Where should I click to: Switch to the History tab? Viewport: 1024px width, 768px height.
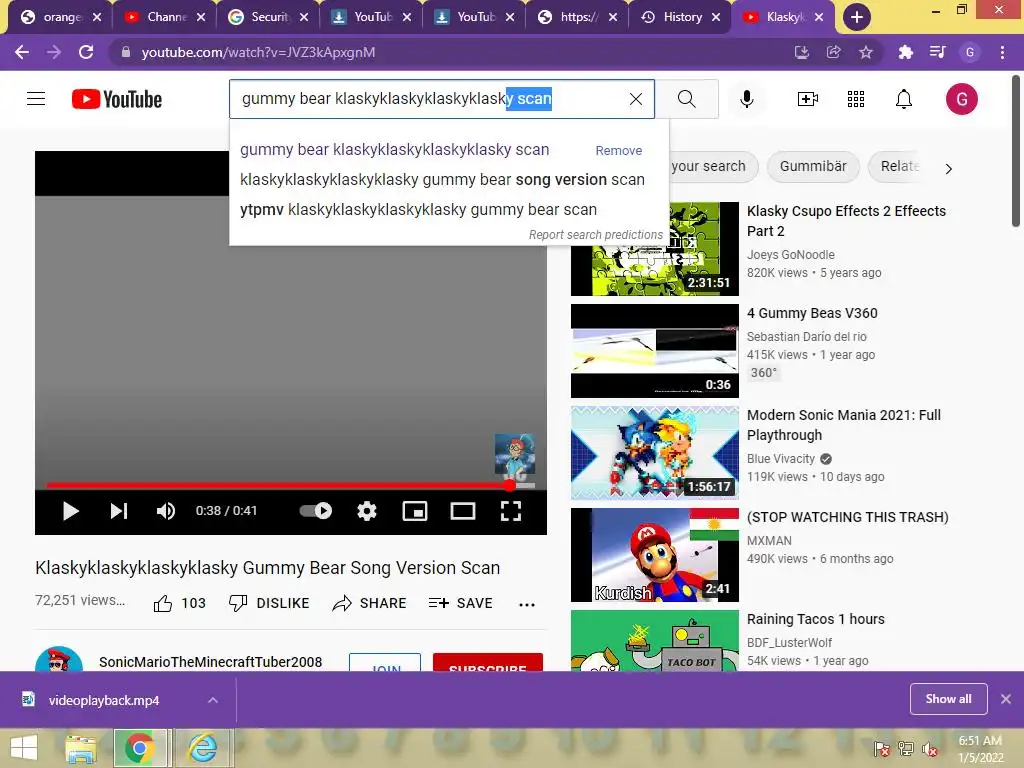(679, 17)
